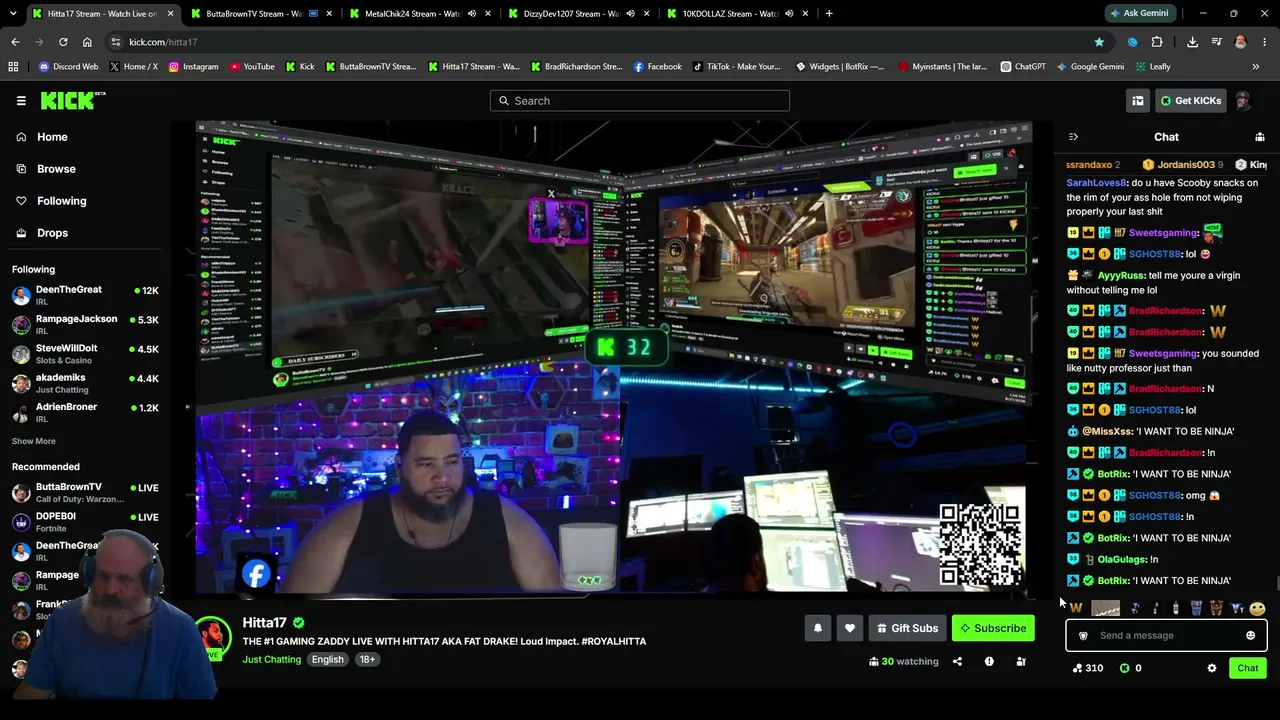Open the YouTube bookmark
This screenshot has width=1280, height=720.
[252, 67]
